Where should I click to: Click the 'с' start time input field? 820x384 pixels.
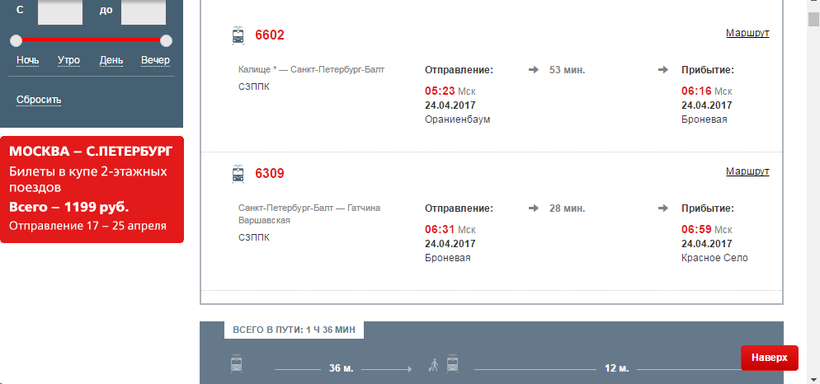click(60, 12)
